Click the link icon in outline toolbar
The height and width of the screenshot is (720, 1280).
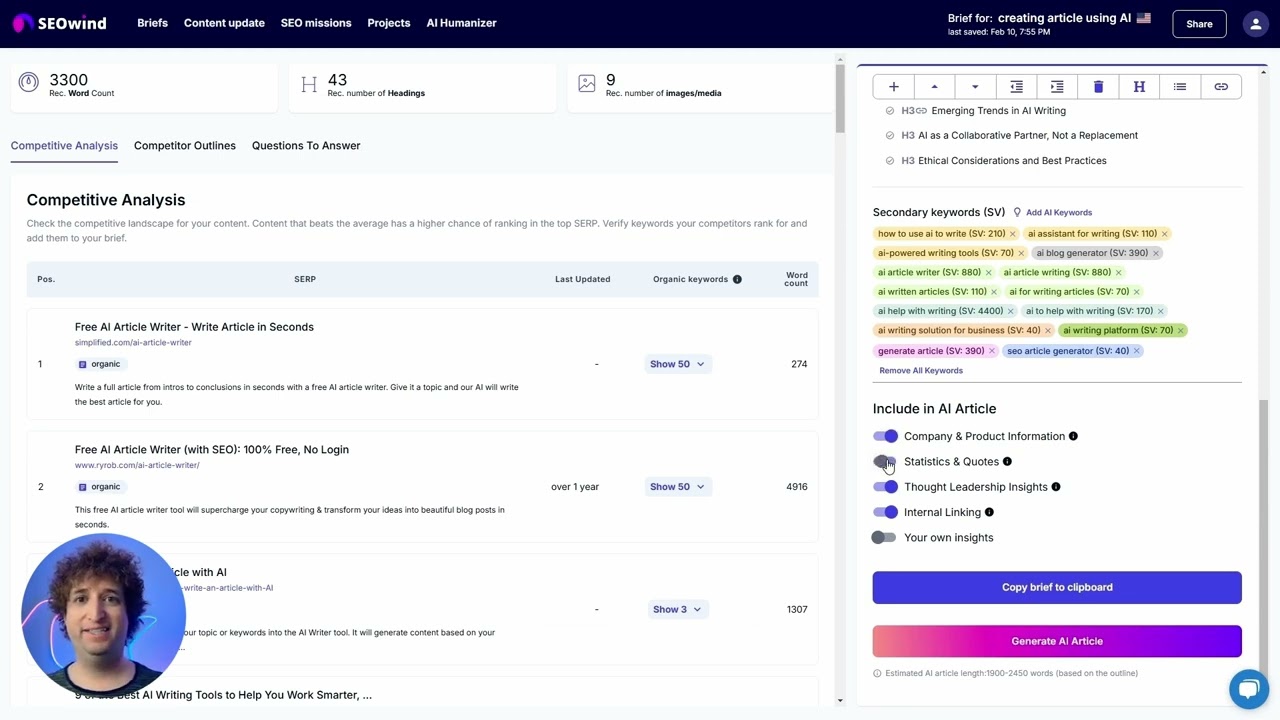1221,87
